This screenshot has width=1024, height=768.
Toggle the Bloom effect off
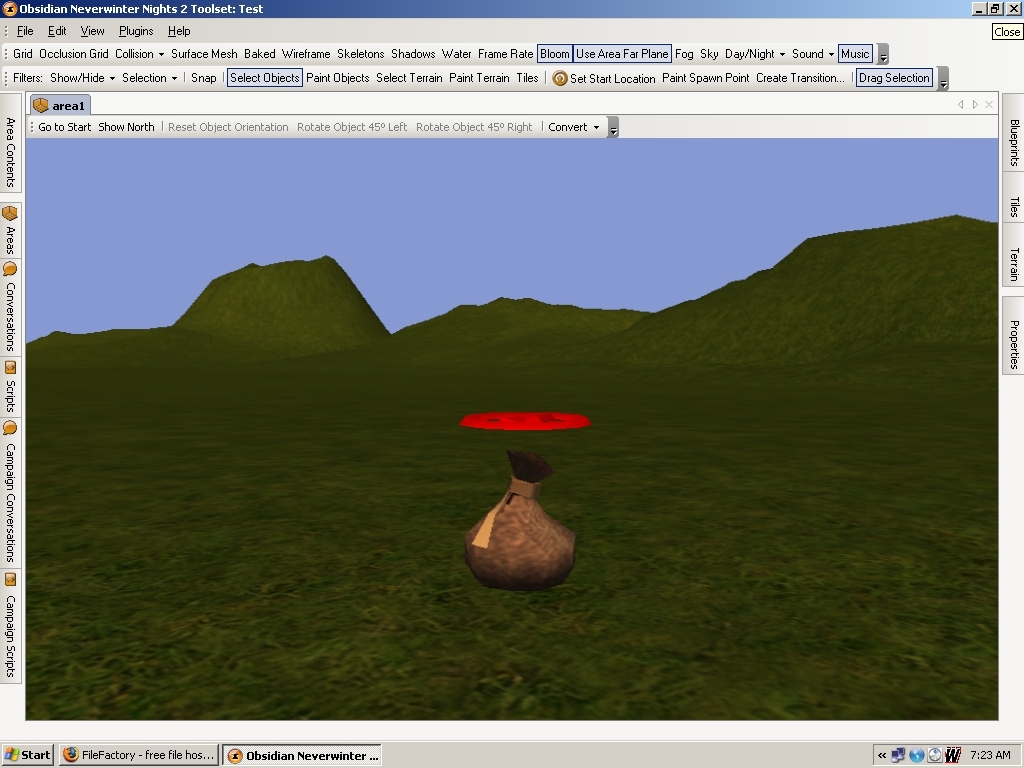click(554, 54)
